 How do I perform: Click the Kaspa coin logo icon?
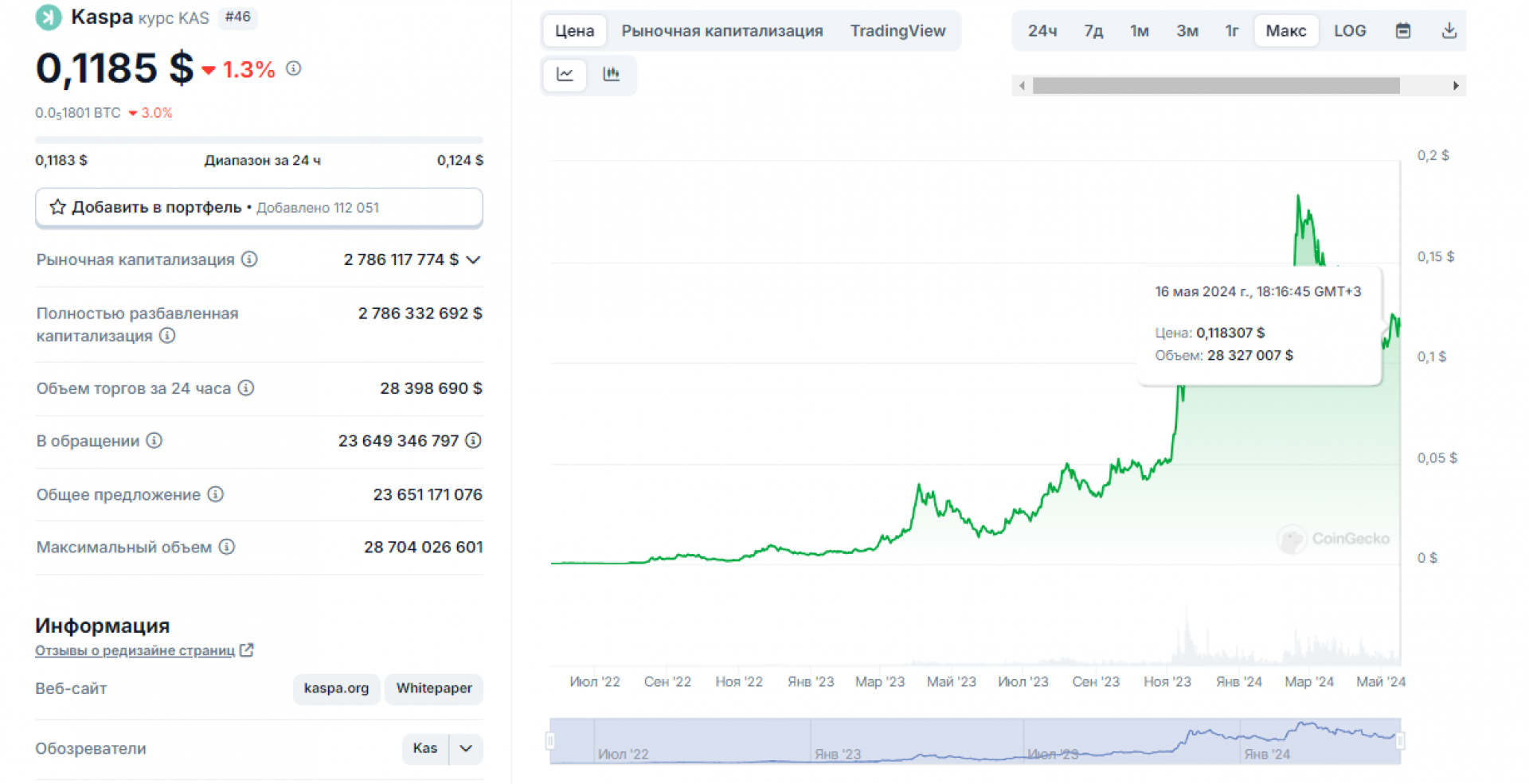(x=49, y=18)
